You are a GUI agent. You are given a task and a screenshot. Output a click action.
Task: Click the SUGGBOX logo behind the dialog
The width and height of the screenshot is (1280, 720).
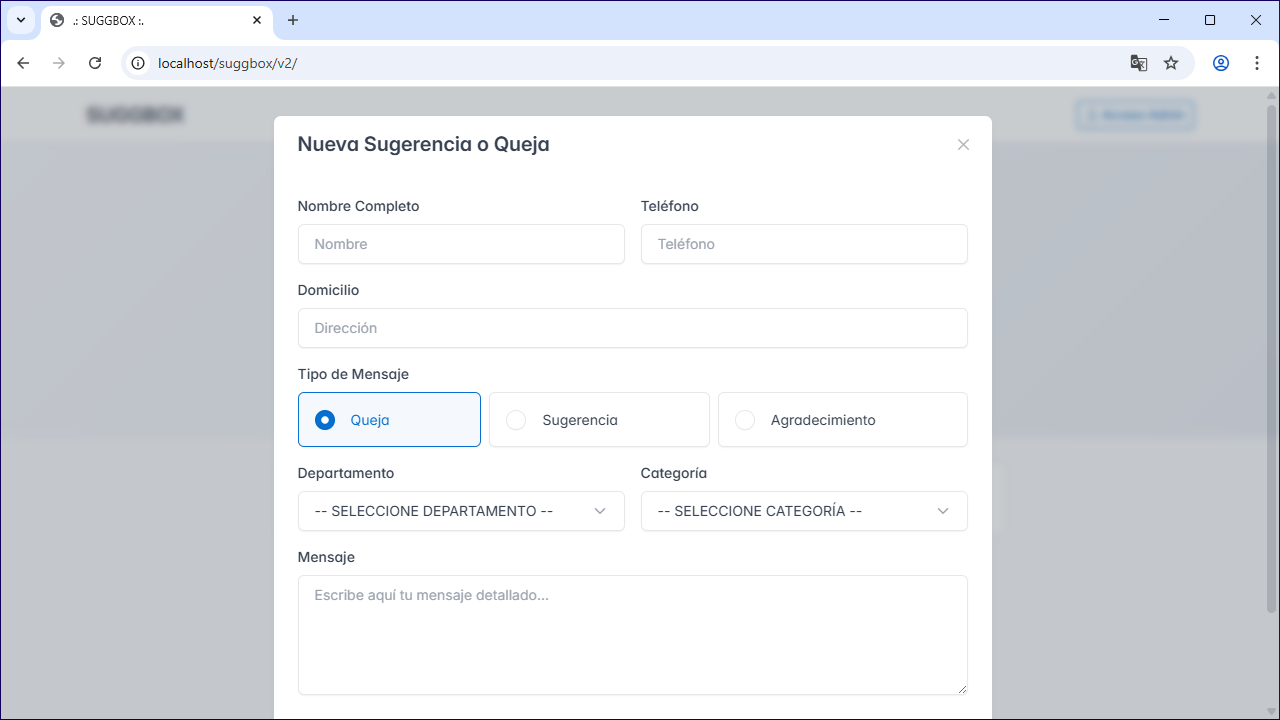pos(135,115)
